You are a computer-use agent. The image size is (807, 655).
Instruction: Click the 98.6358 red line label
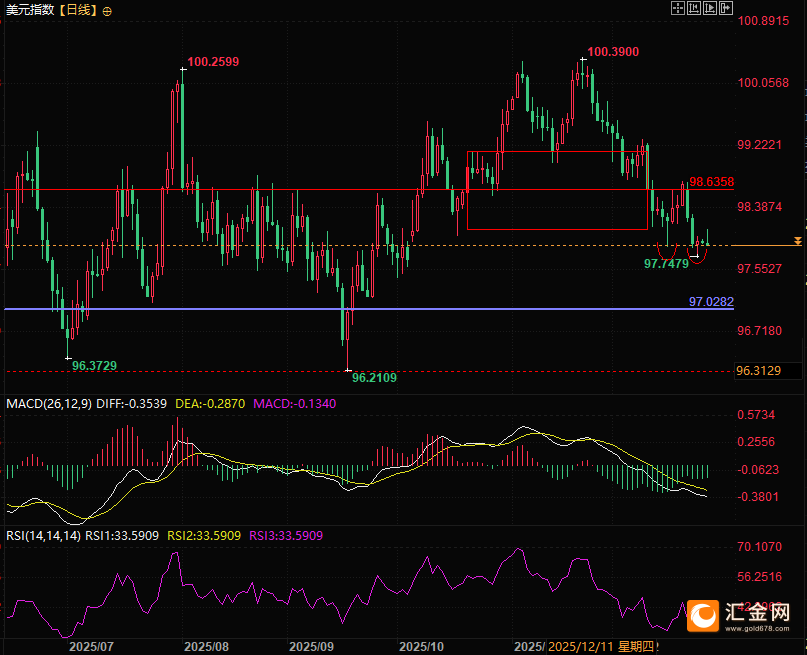(x=712, y=182)
